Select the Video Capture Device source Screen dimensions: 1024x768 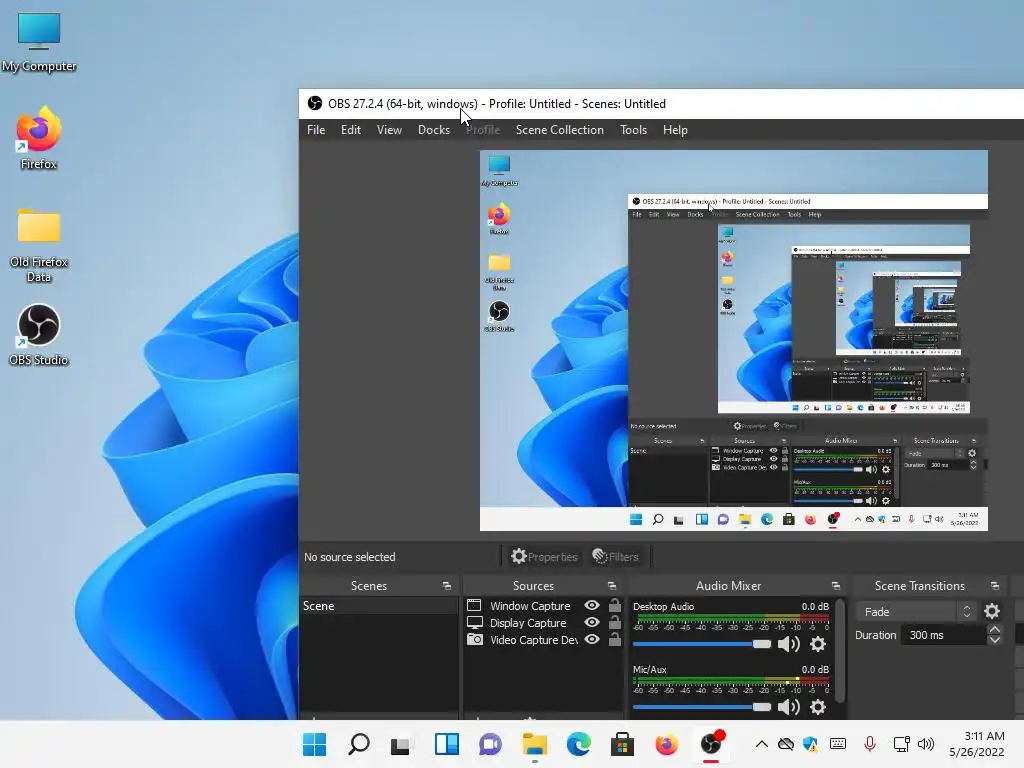point(534,640)
